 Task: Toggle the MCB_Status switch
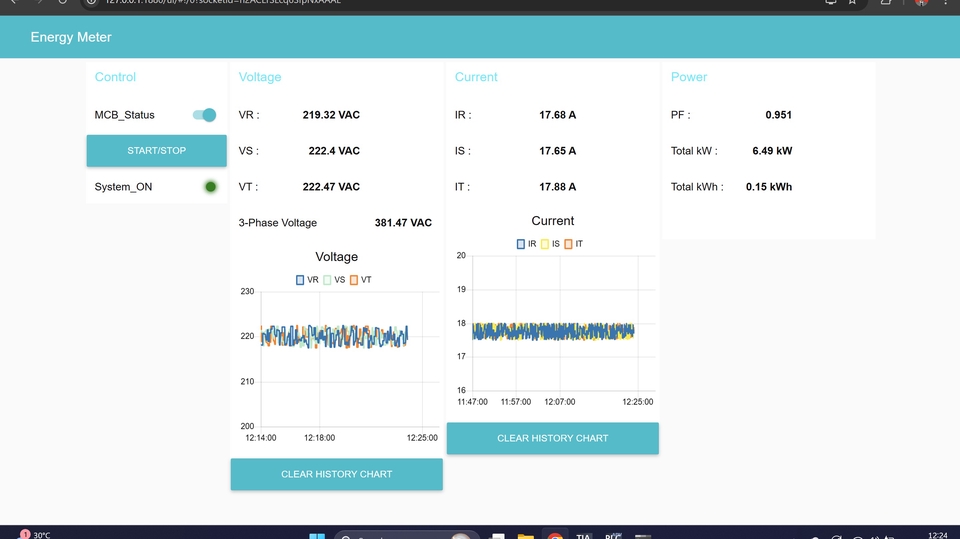[204, 115]
